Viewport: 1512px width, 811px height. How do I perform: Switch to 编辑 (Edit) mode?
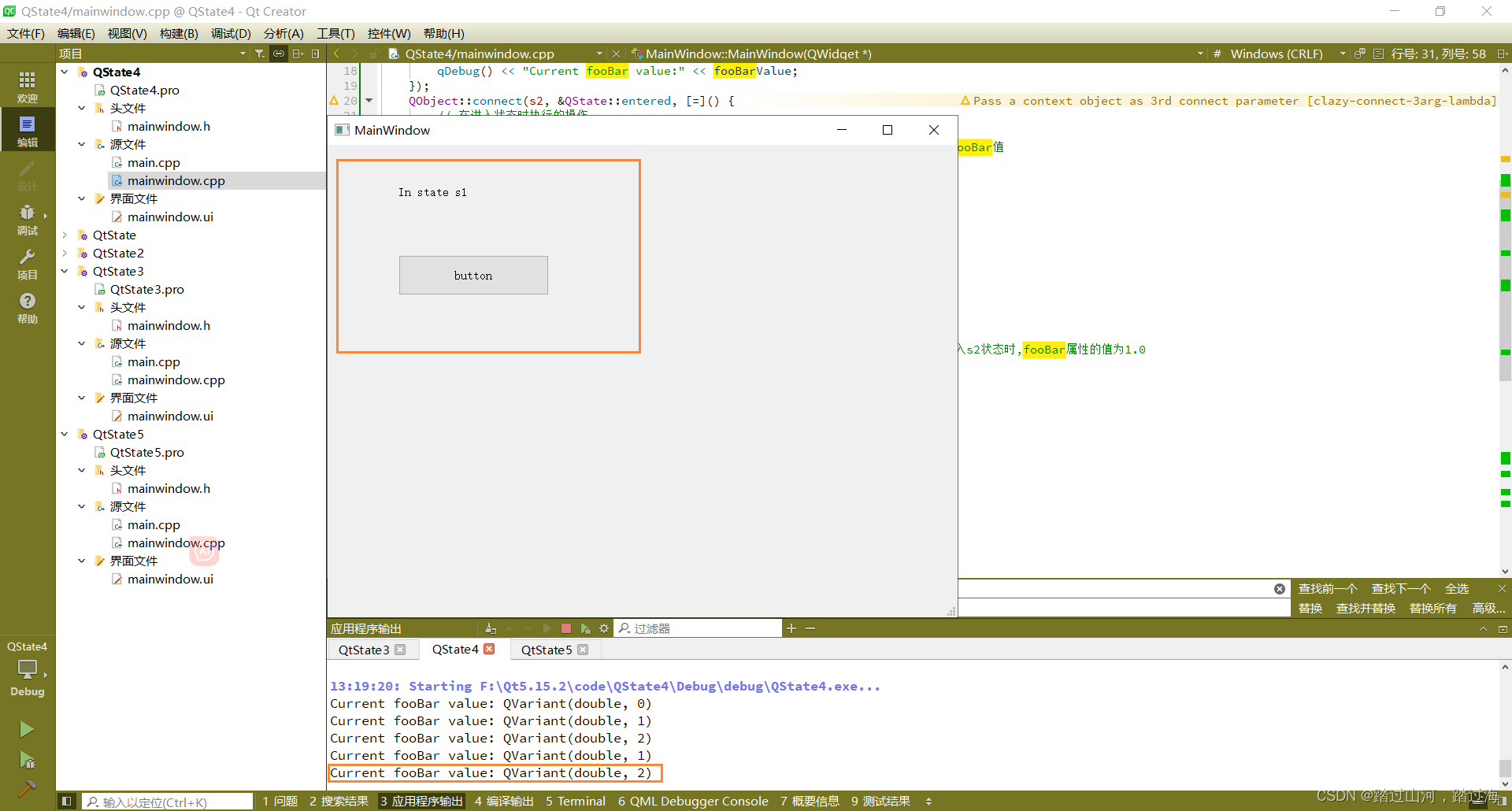coord(28,131)
